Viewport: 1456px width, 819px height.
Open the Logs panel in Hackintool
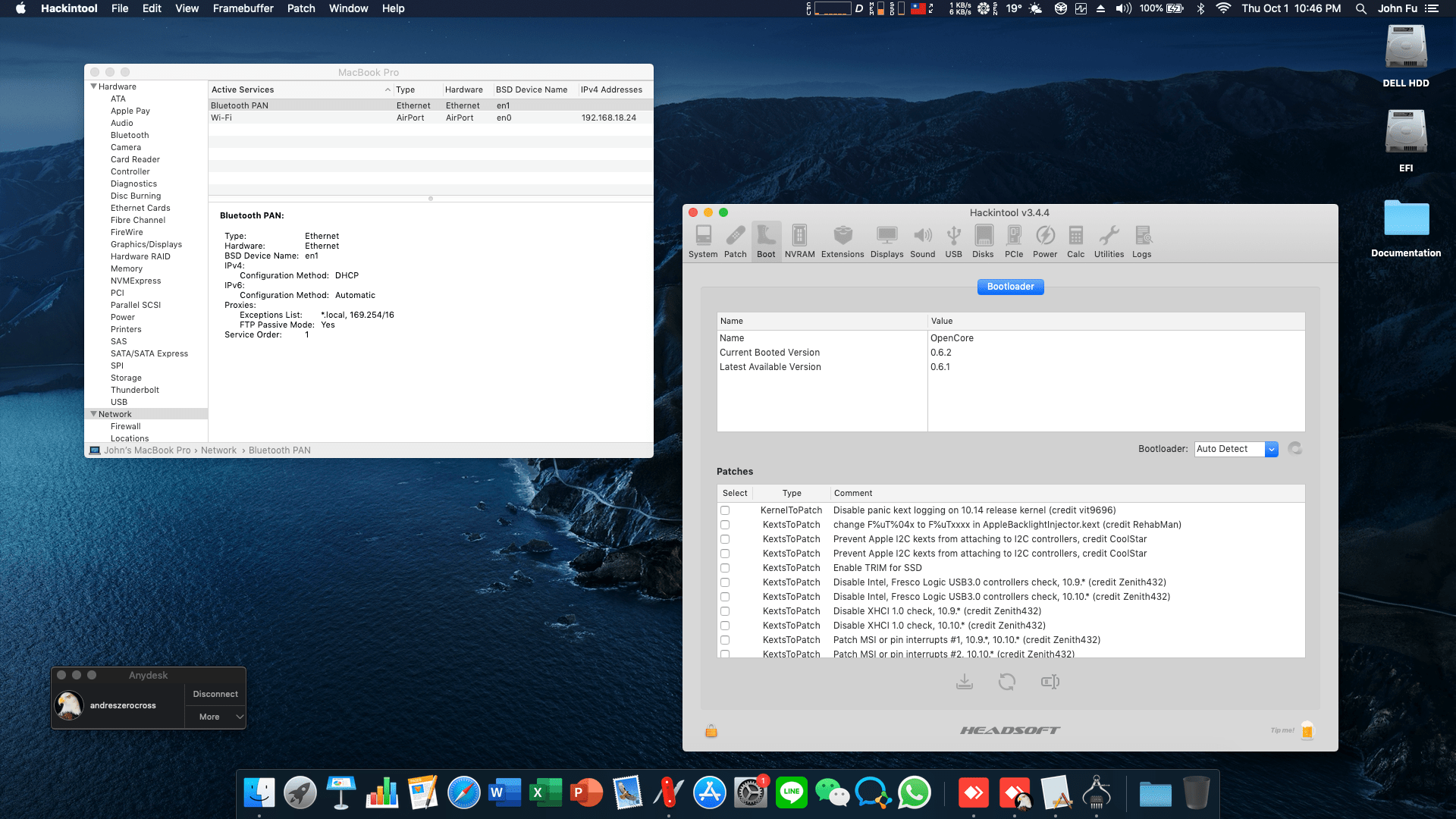point(1142,240)
